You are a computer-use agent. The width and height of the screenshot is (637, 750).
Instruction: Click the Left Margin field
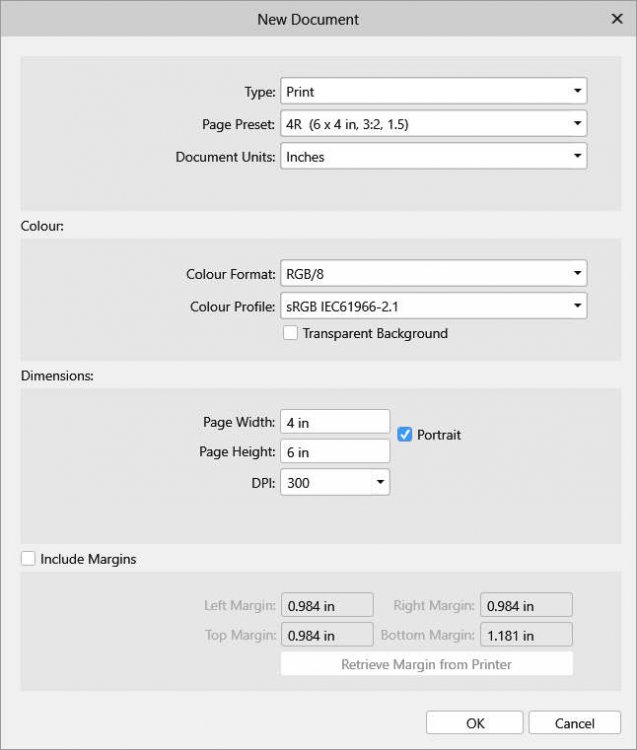pyautogui.click(x=327, y=605)
